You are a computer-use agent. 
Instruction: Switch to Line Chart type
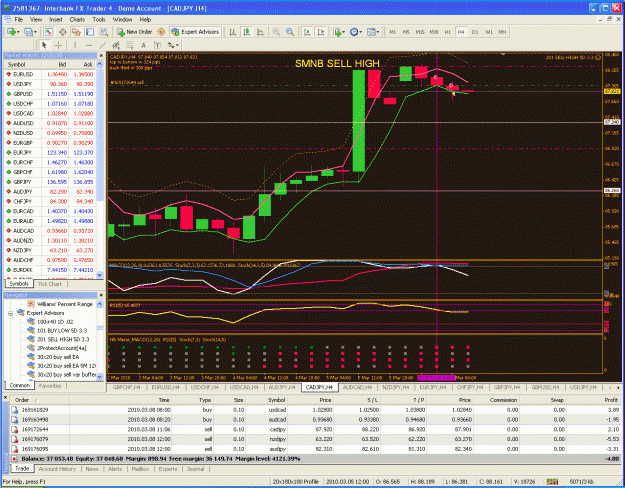tap(260, 32)
